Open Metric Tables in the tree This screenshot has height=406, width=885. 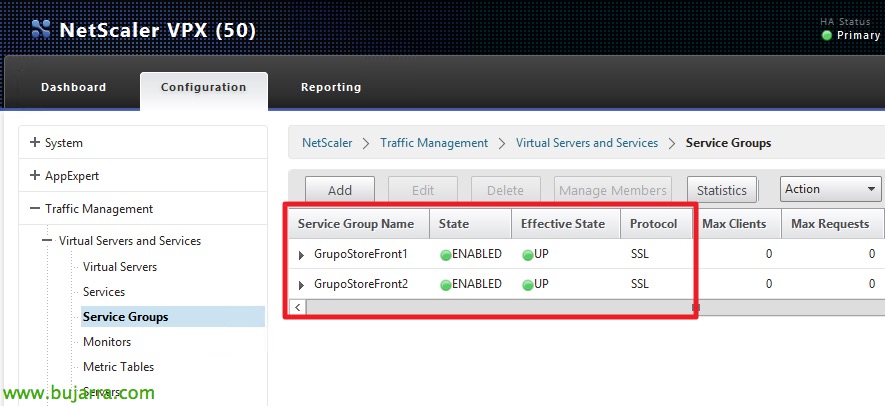[x=119, y=366]
